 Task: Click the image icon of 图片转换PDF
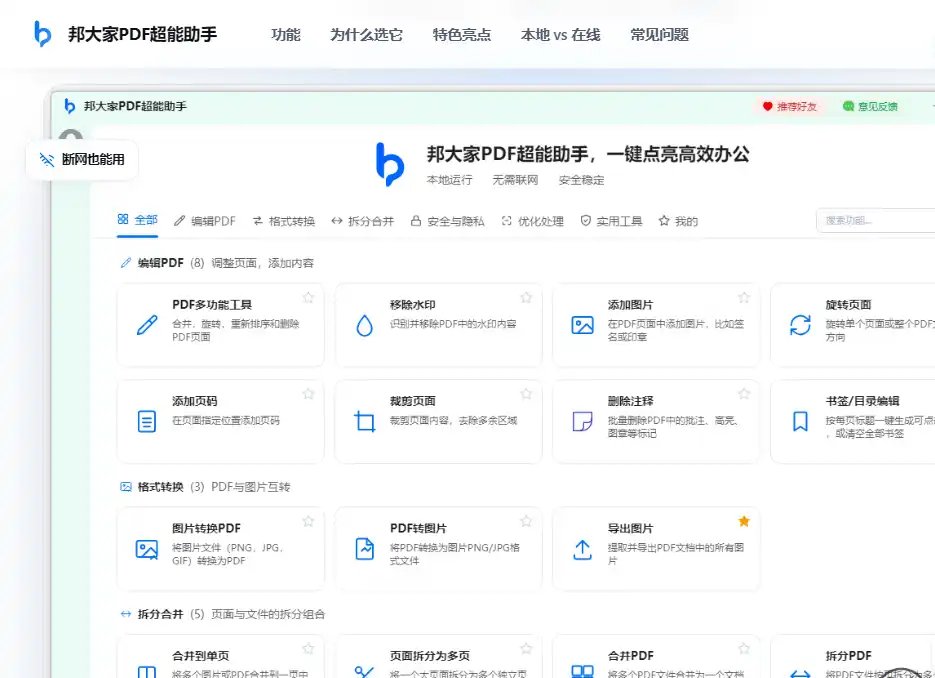(x=147, y=549)
